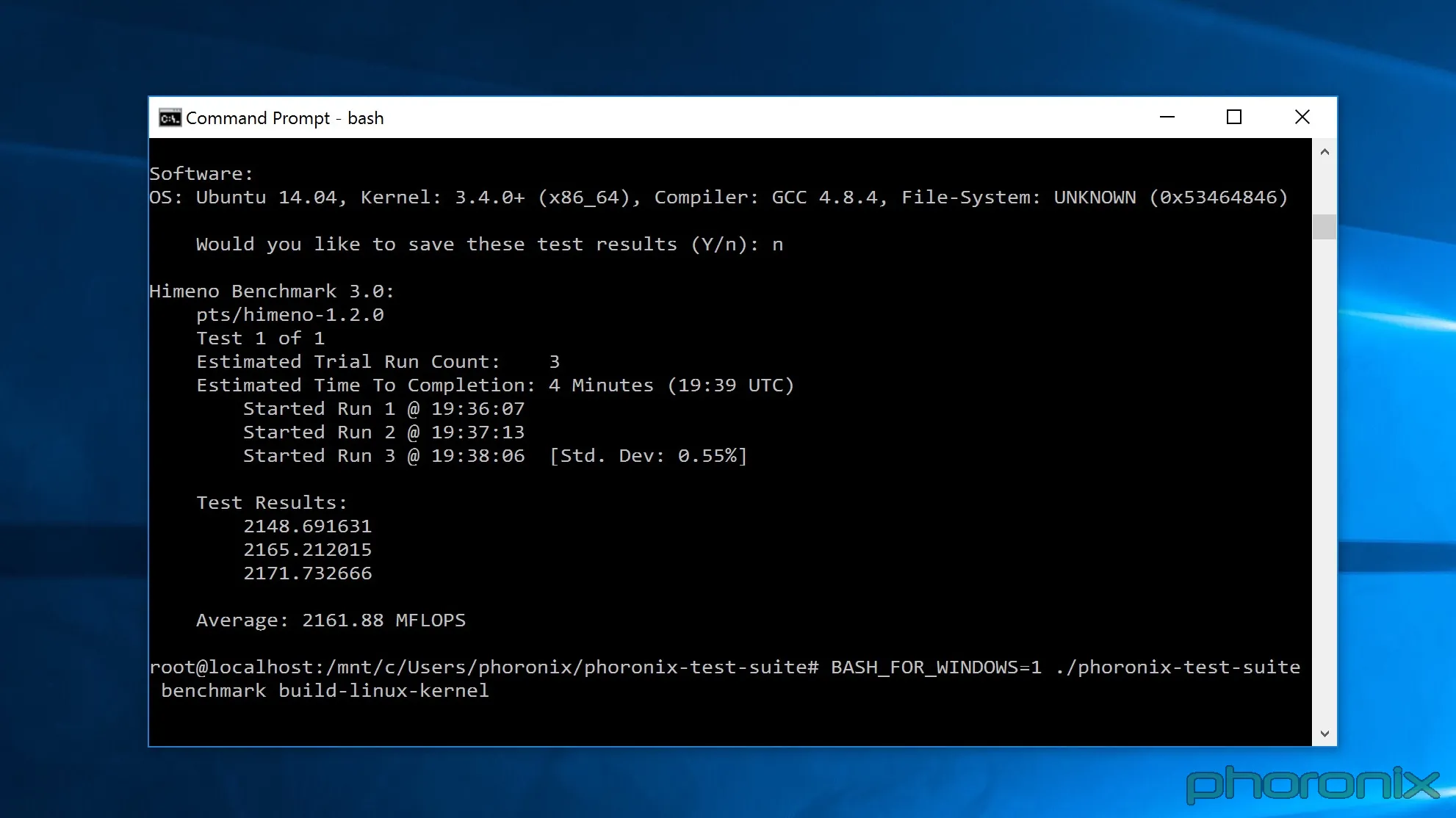Click the 'Would you like to save' prompt
This screenshot has width=1456, height=818.
point(489,245)
